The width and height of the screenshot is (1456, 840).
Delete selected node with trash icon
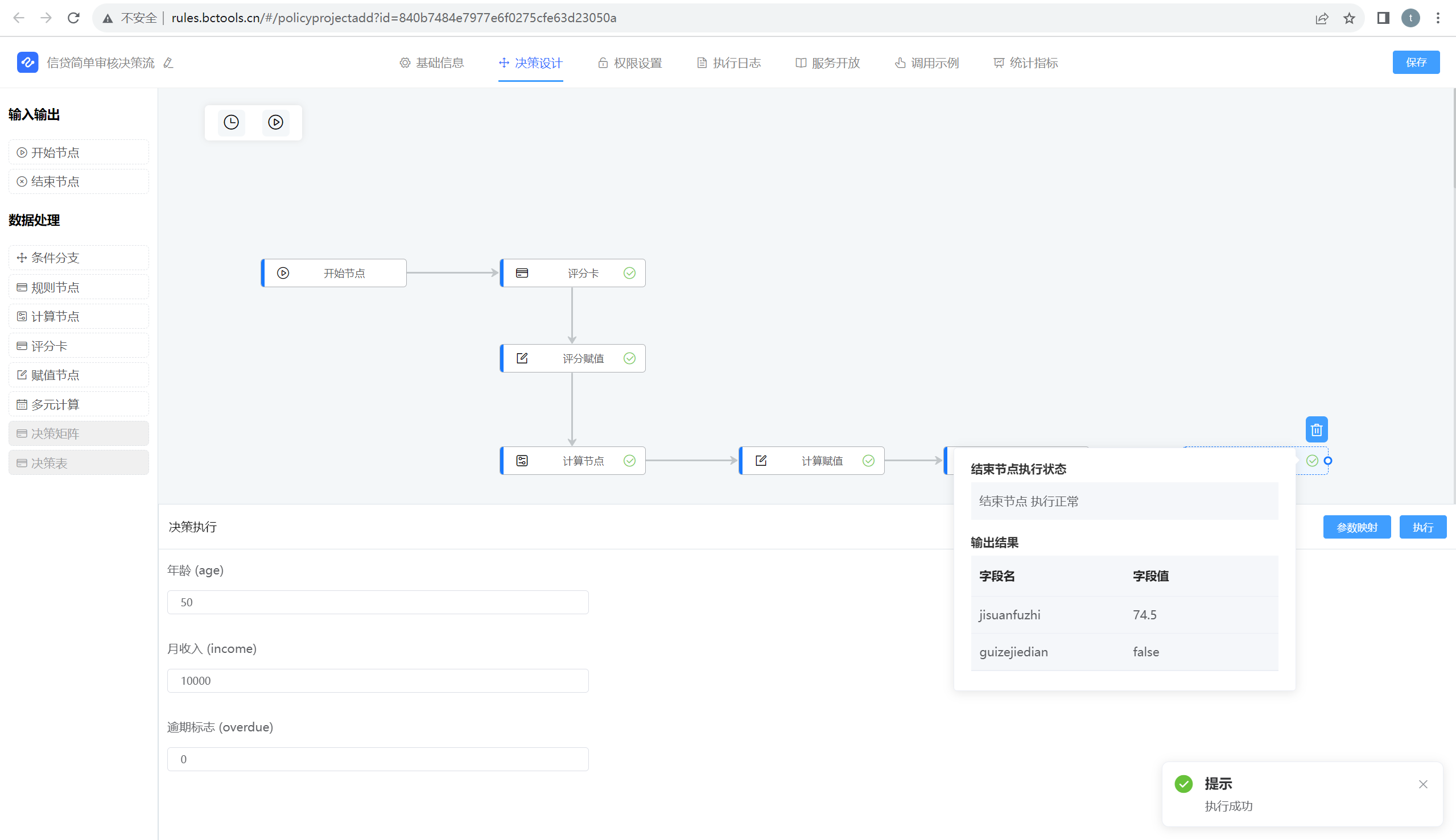1317,430
